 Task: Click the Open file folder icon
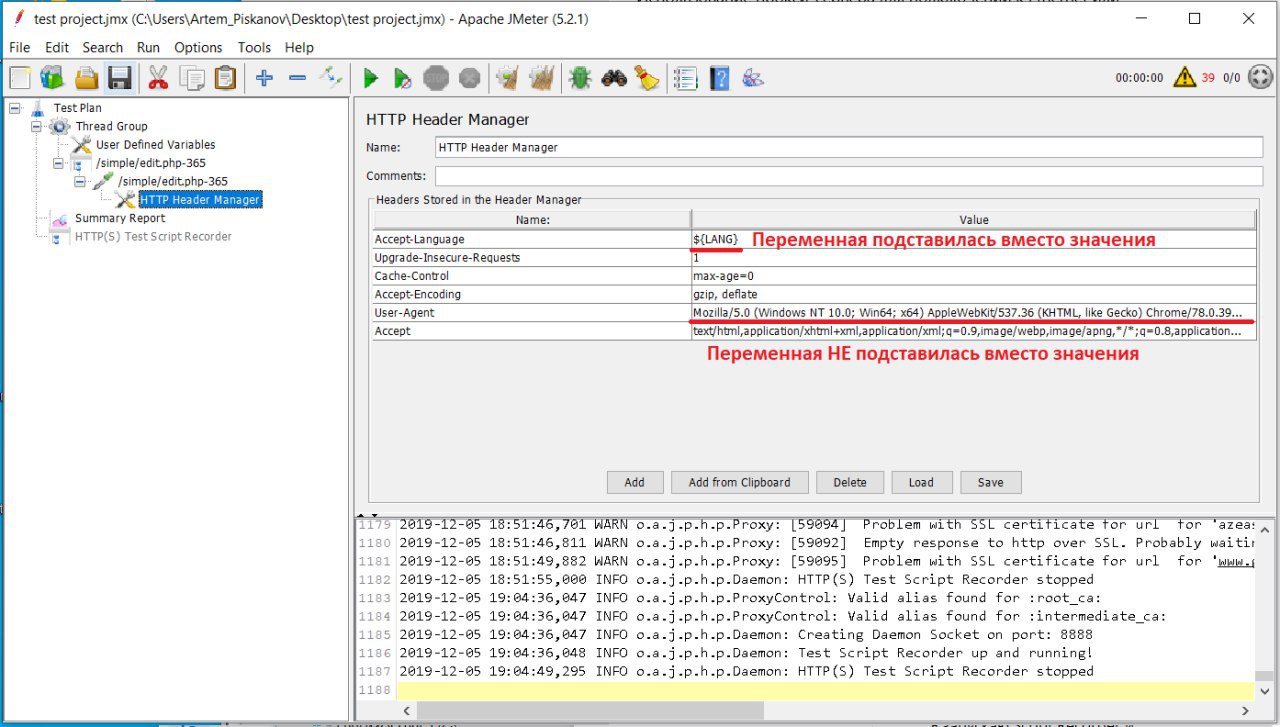(x=87, y=77)
